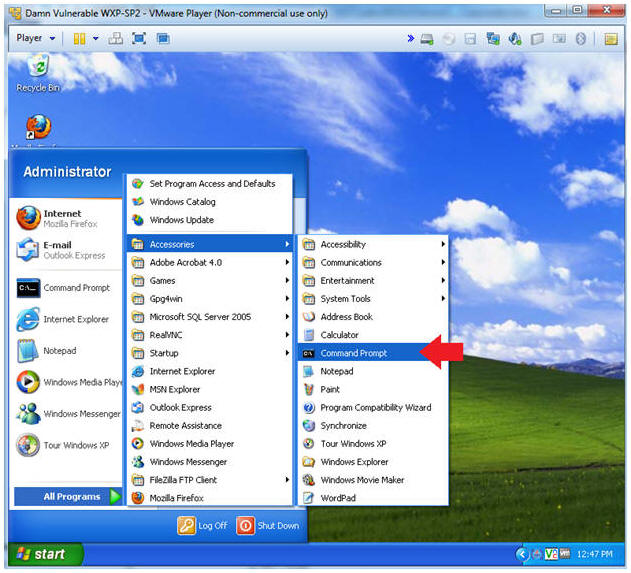The image size is (631, 573).
Task: Expand the System Tools submenu
Action: [x=373, y=299]
